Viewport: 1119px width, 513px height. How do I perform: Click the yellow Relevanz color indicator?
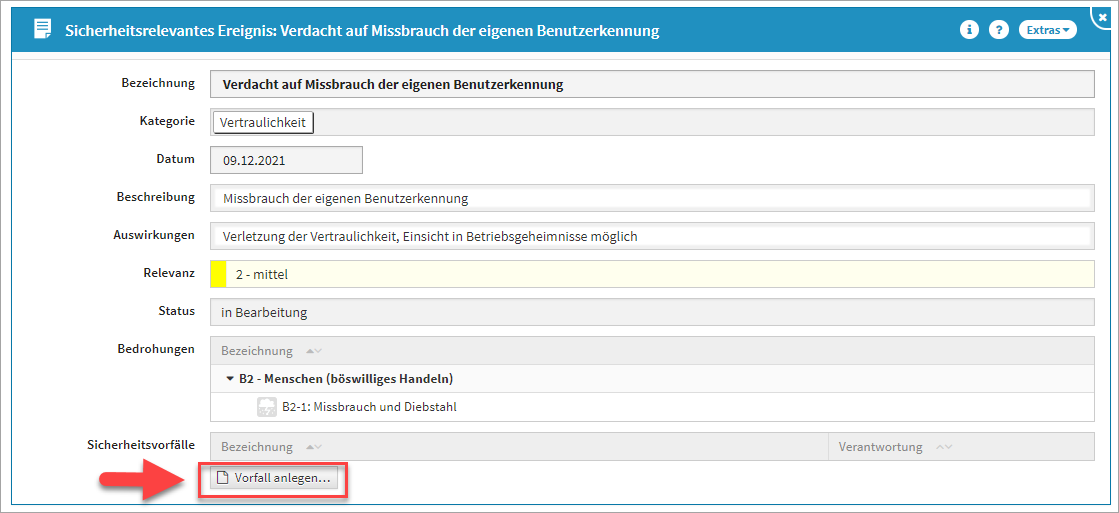point(218,274)
